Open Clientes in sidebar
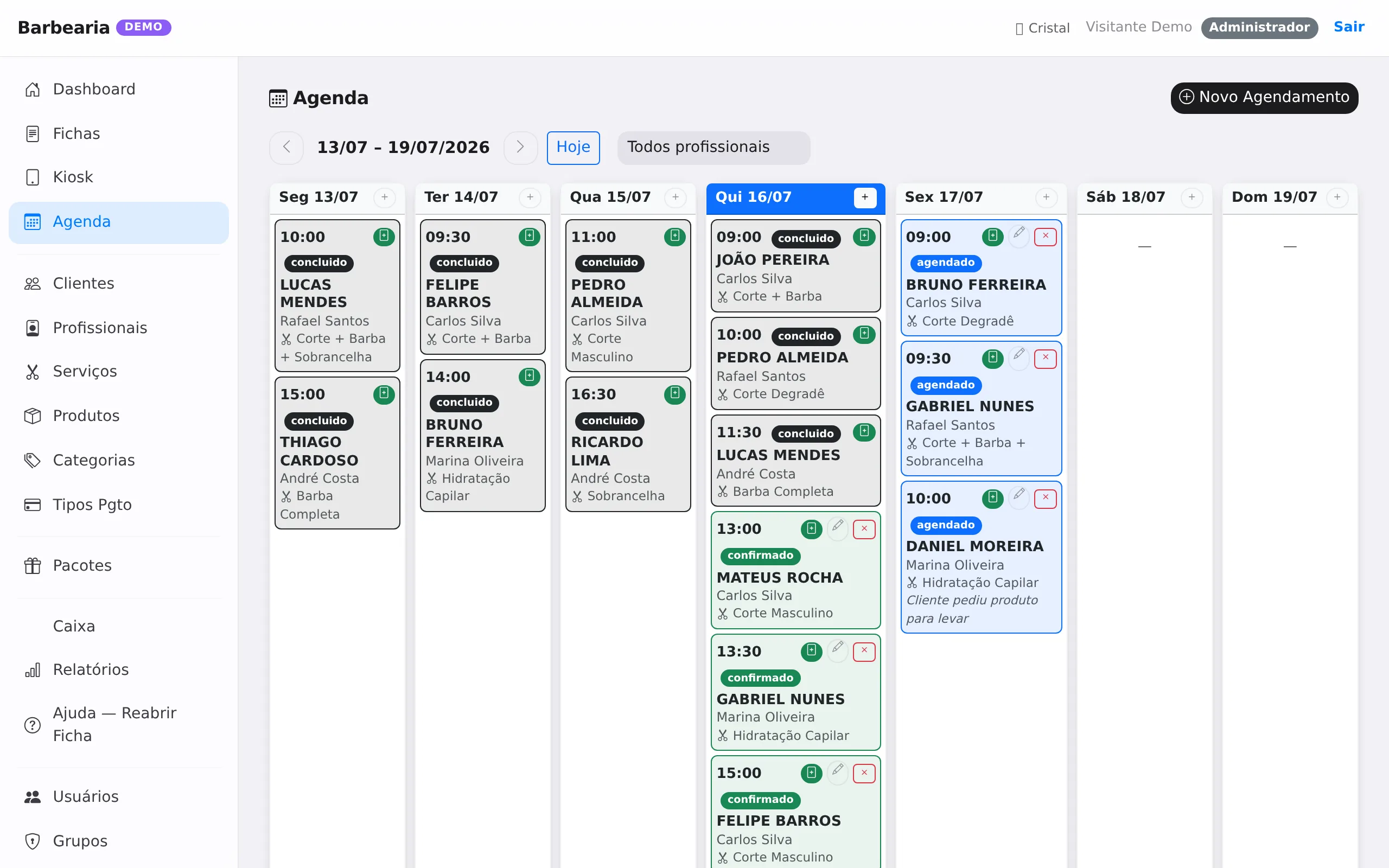Image resolution: width=1389 pixels, height=868 pixels. 119,284
